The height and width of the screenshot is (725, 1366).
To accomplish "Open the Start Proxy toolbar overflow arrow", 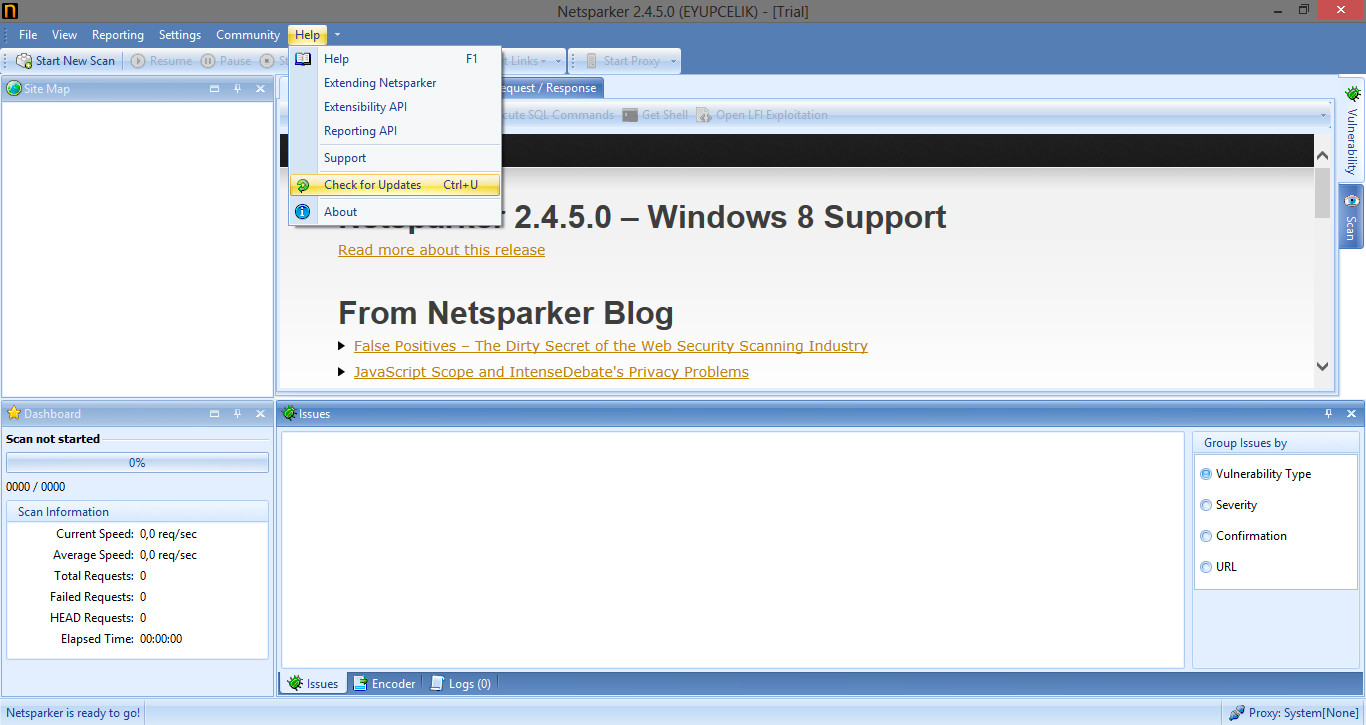I will pyautogui.click(x=674, y=61).
